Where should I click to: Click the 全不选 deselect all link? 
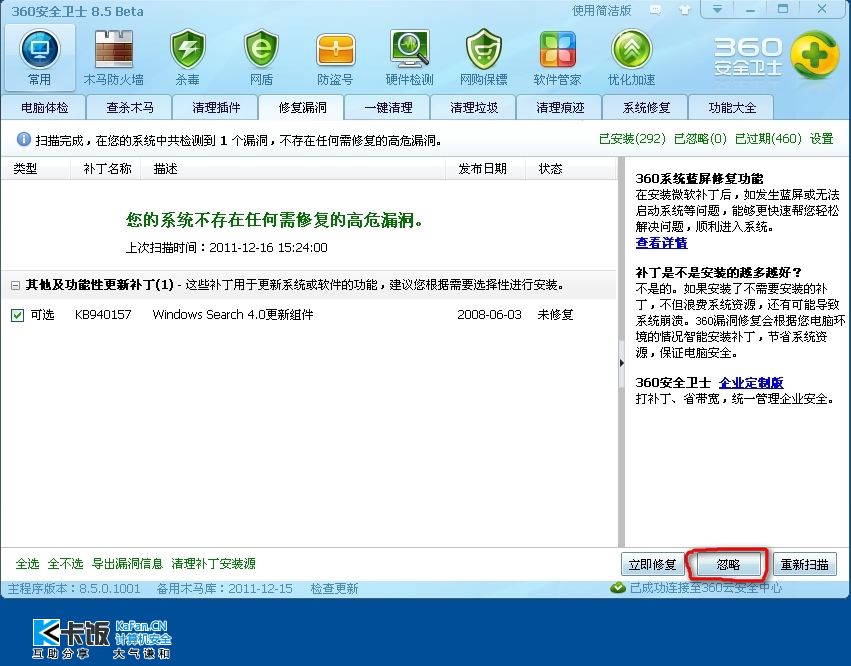tap(66, 564)
